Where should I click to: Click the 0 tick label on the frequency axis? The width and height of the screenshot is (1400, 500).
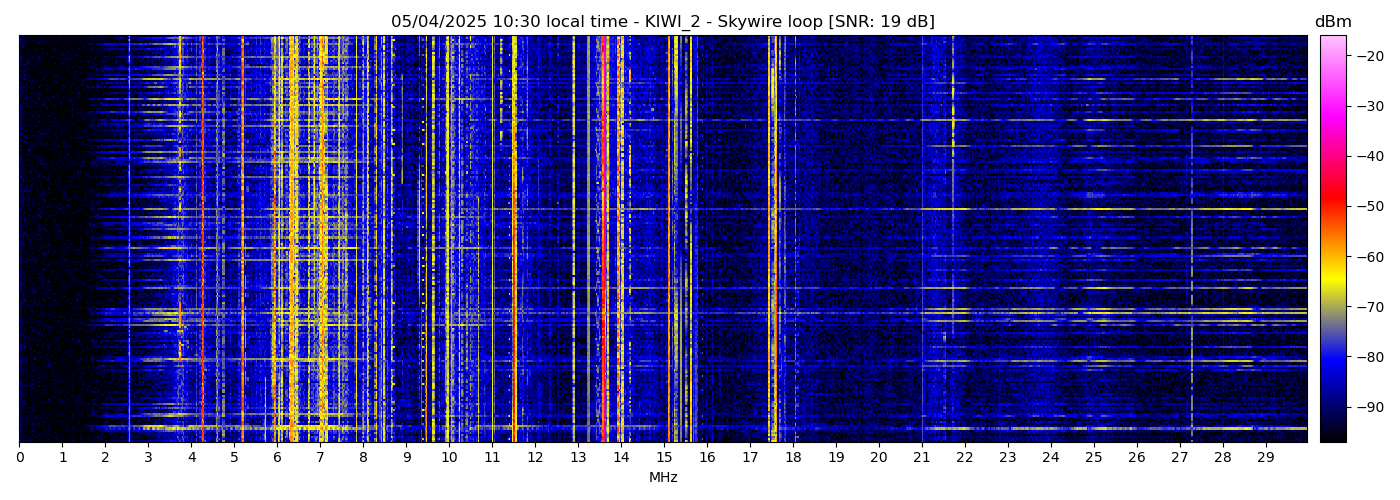pos(19,458)
